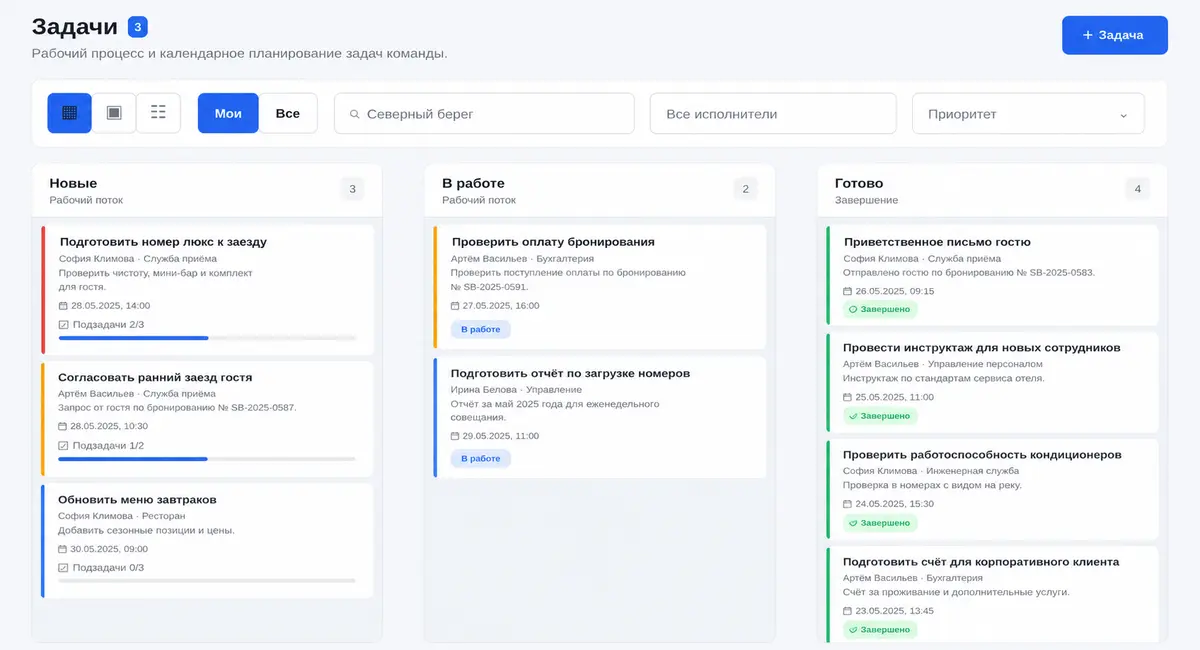Click calendar icon next to 24.05.2025, 15:30
Image resolution: width=1200 pixels, height=650 pixels.
[848, 504]
